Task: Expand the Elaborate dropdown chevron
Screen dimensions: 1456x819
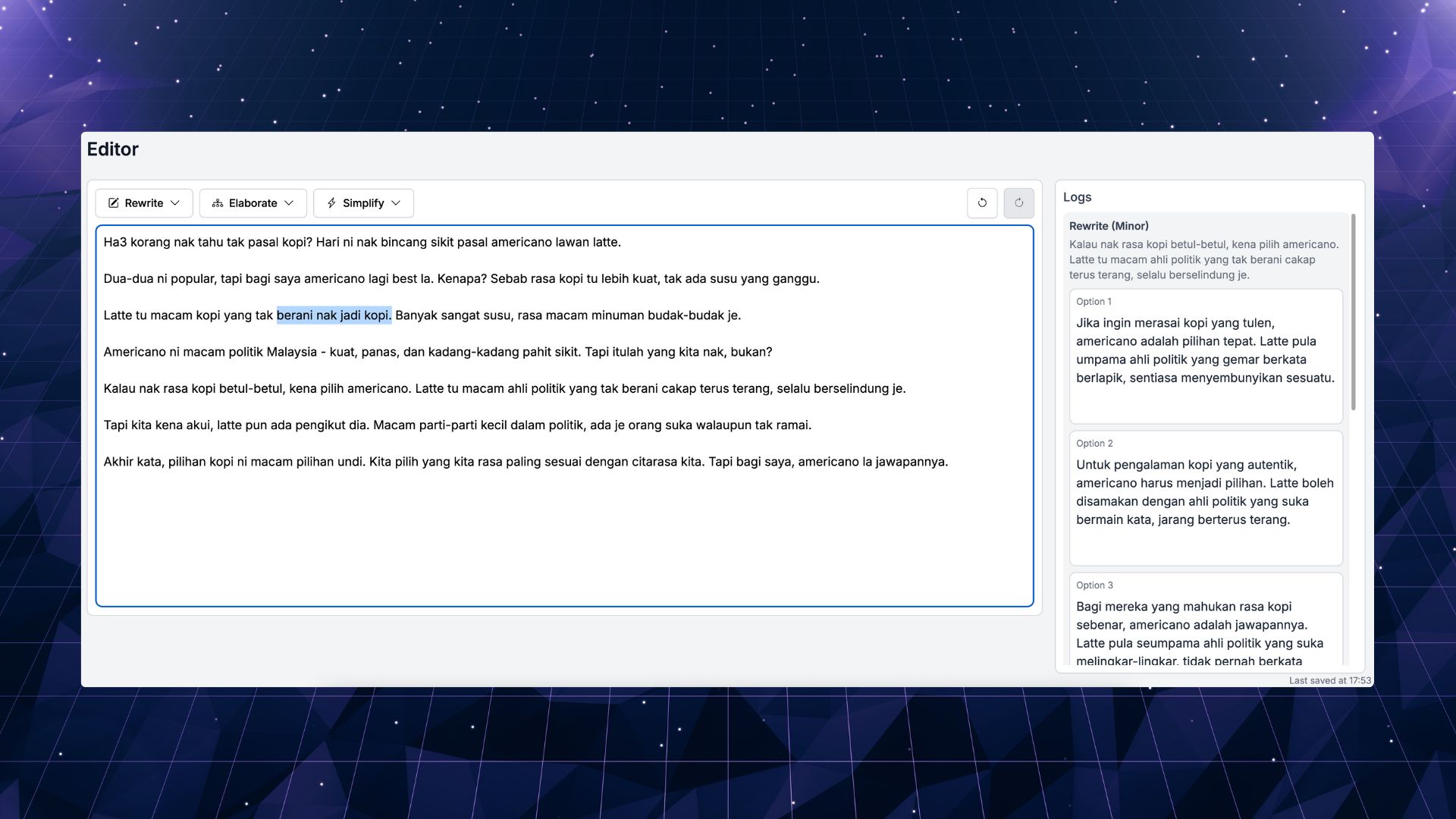Action: click(289, 203)
